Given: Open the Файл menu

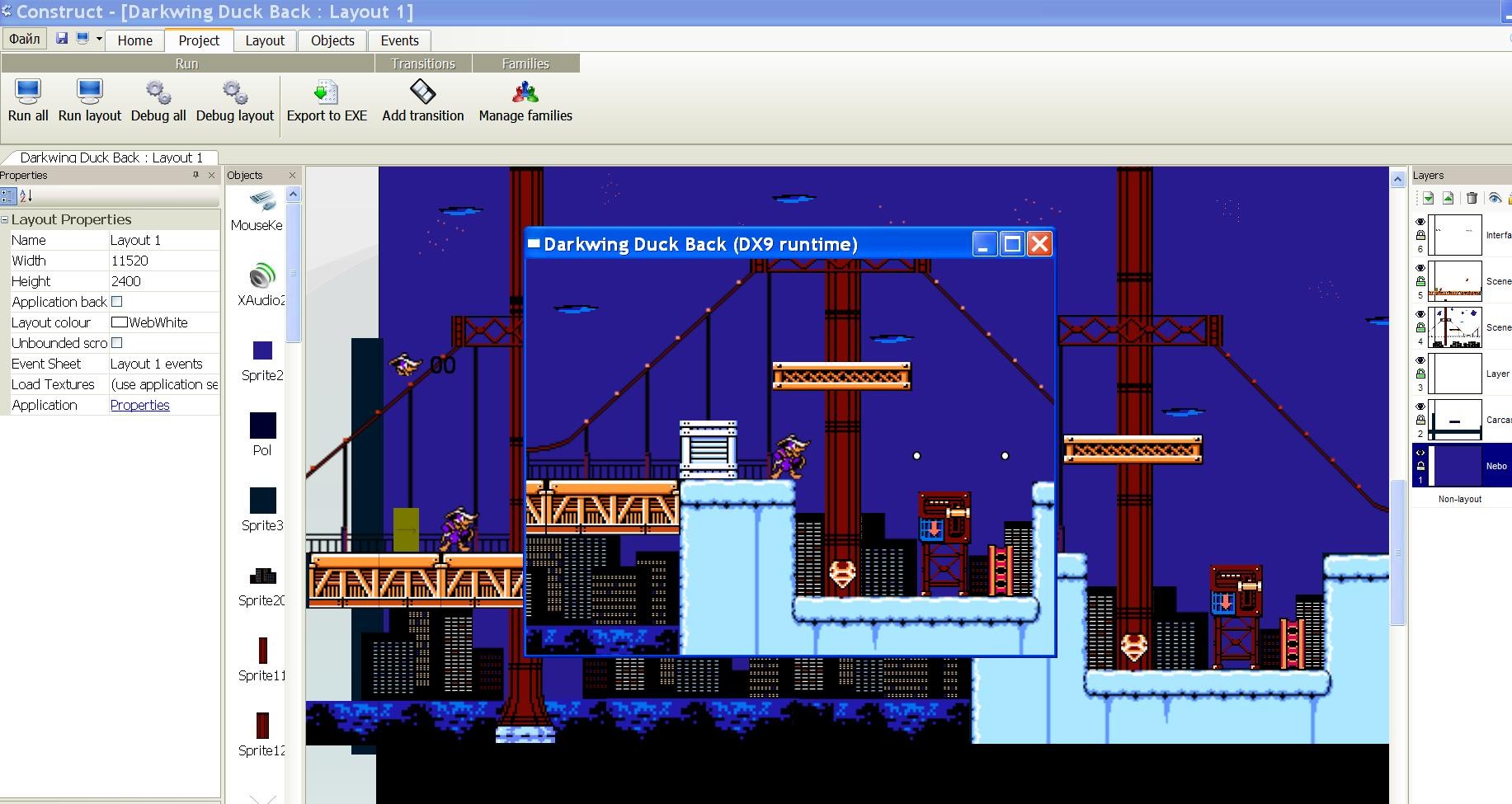Looking at the screenshot, I should tap(25, 39).
